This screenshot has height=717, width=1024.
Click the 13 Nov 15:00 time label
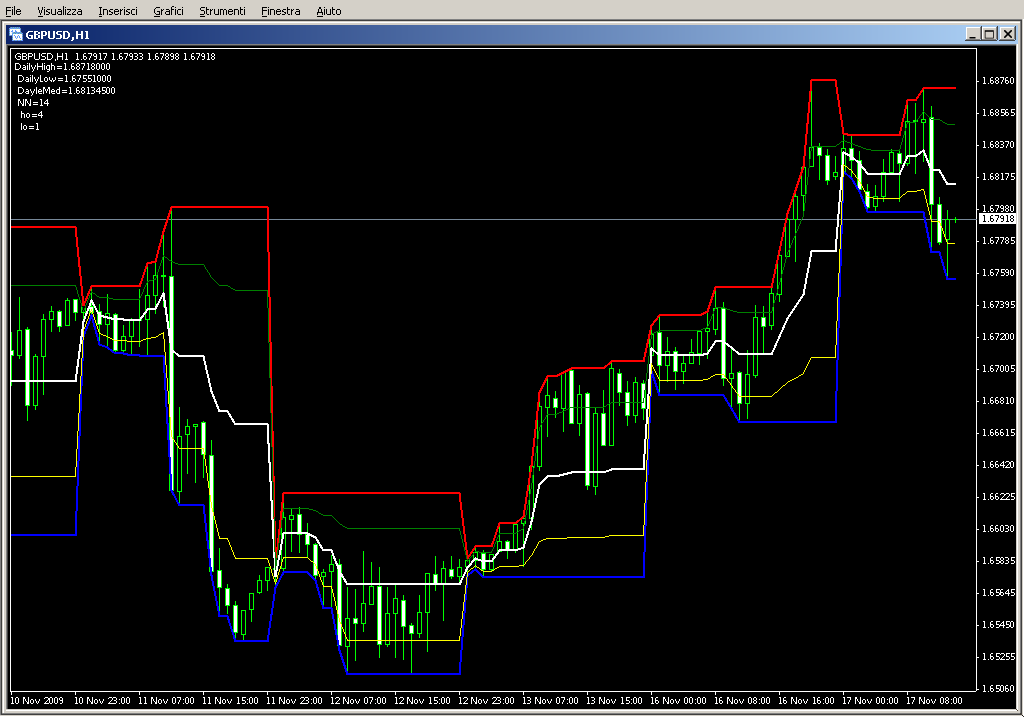click(x=615, y=701)
